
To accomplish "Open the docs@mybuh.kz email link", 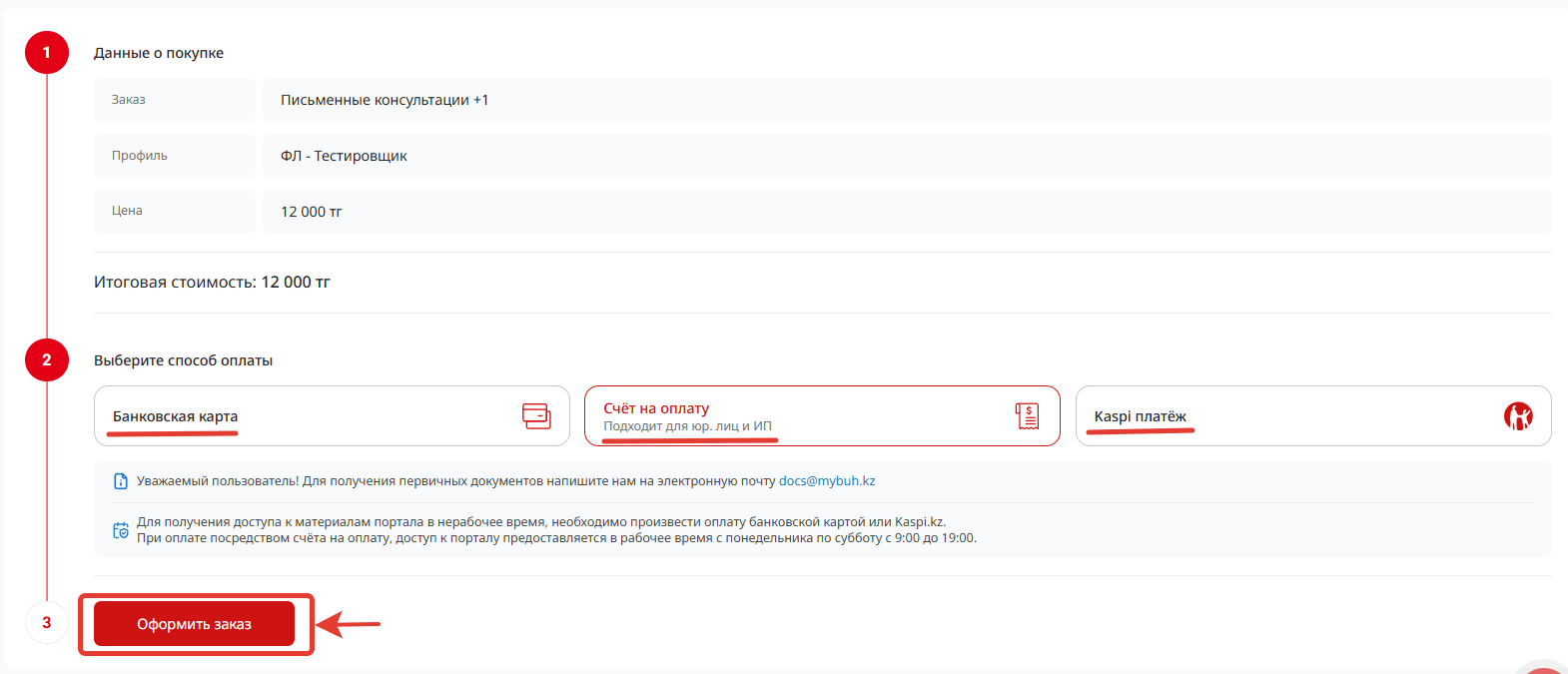I will [x=827, y=481].
